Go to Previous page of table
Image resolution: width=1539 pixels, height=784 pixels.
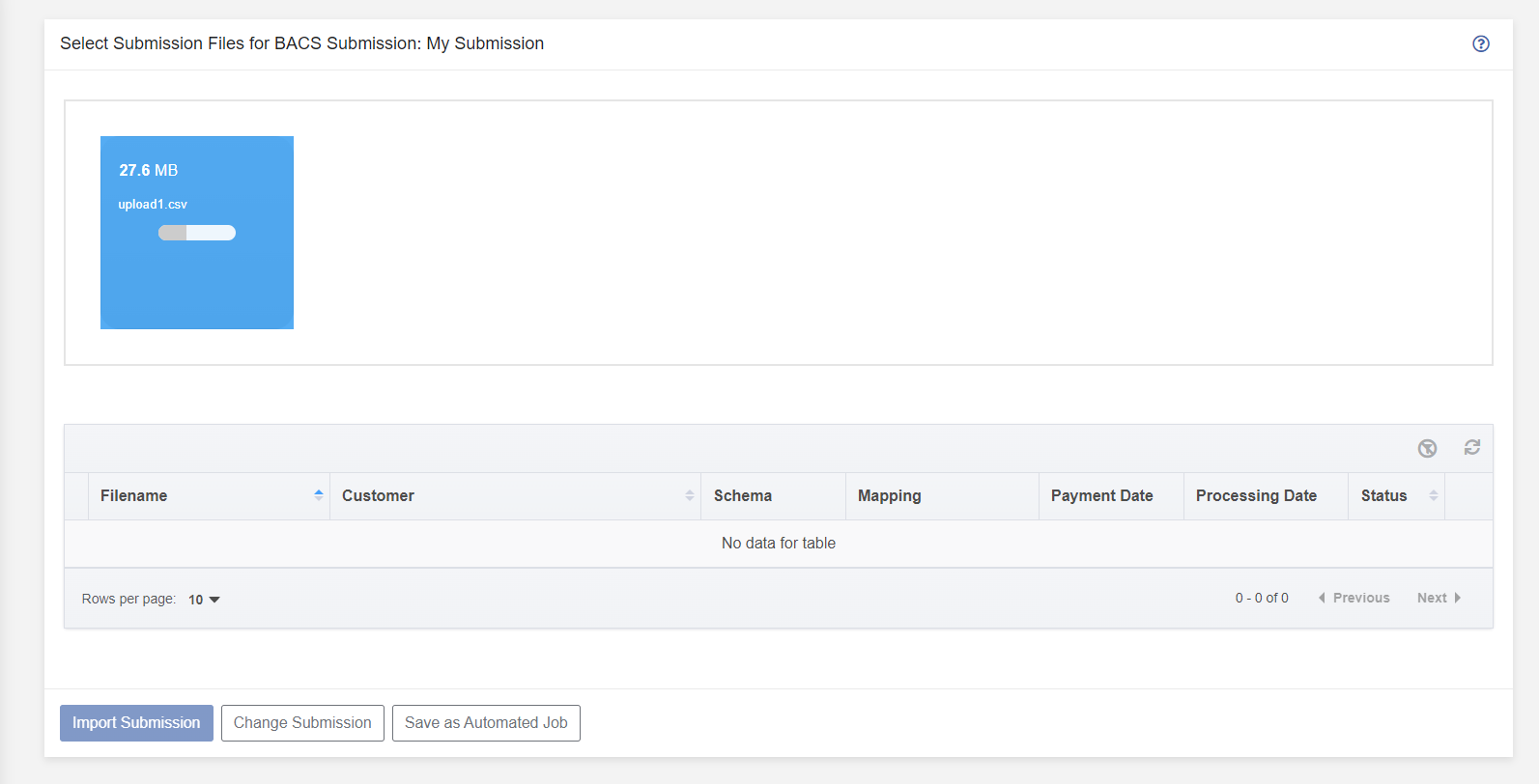pyautogui.click(x=1354, y=598)
